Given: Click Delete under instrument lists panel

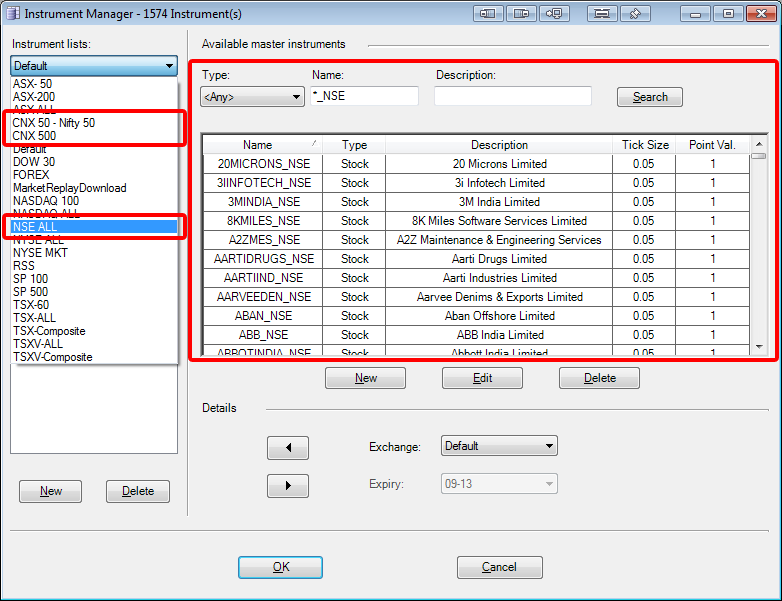Looking at the screenshot, I should point(138,491).
